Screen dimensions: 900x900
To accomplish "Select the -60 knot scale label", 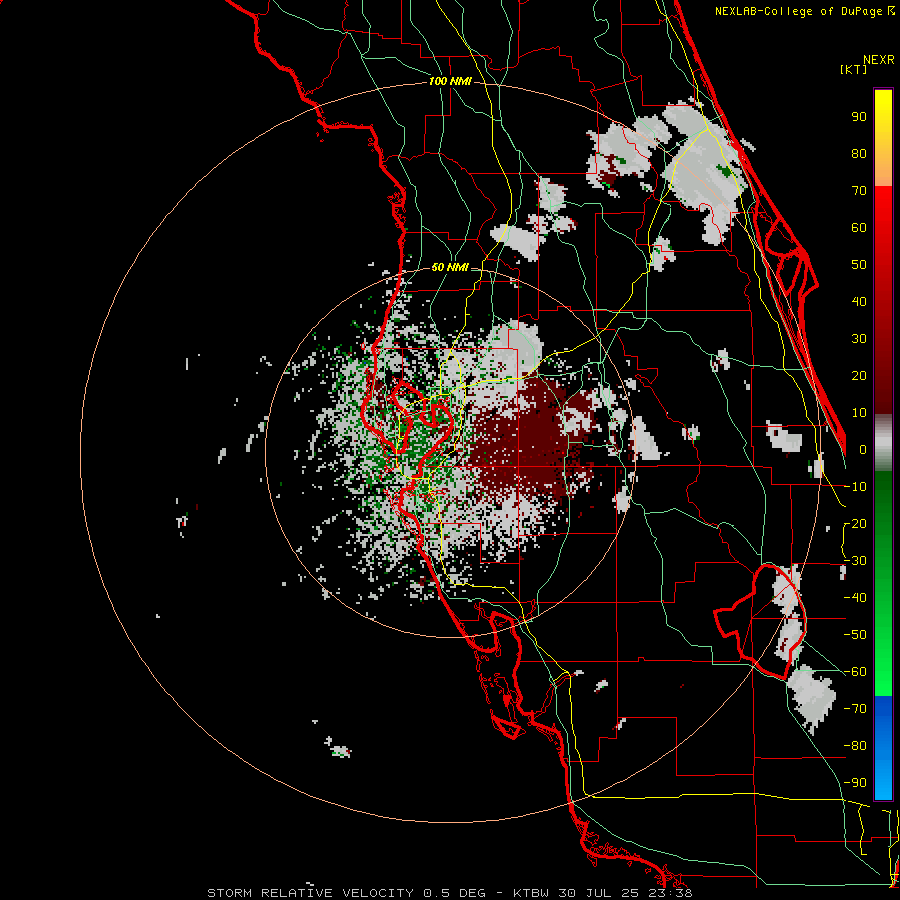I will 855,672.
